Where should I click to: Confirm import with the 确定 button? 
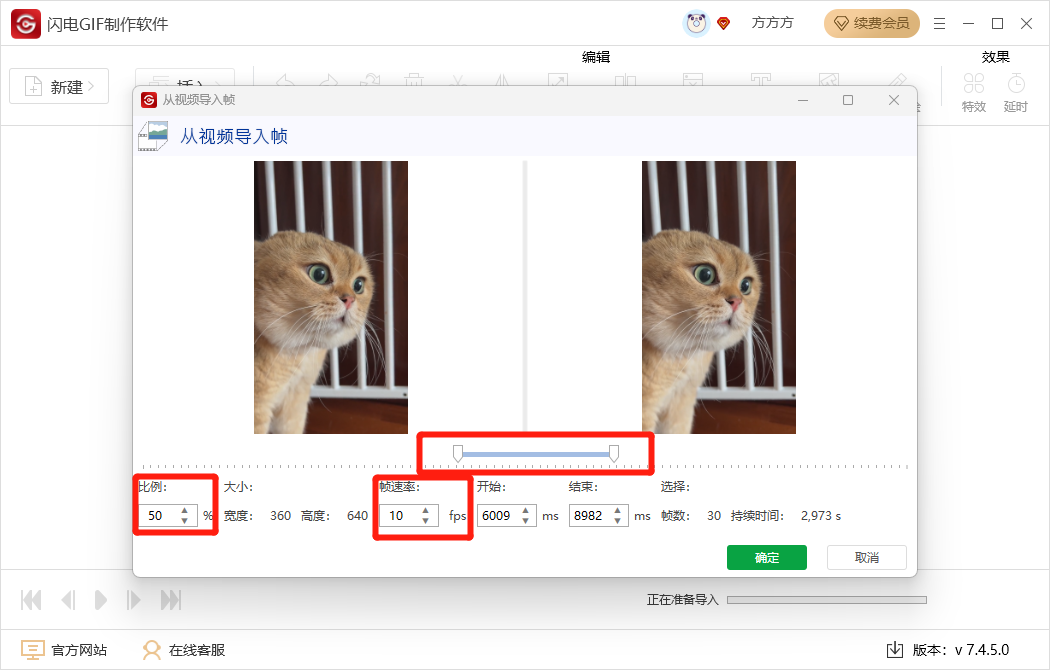pos(766,557)
